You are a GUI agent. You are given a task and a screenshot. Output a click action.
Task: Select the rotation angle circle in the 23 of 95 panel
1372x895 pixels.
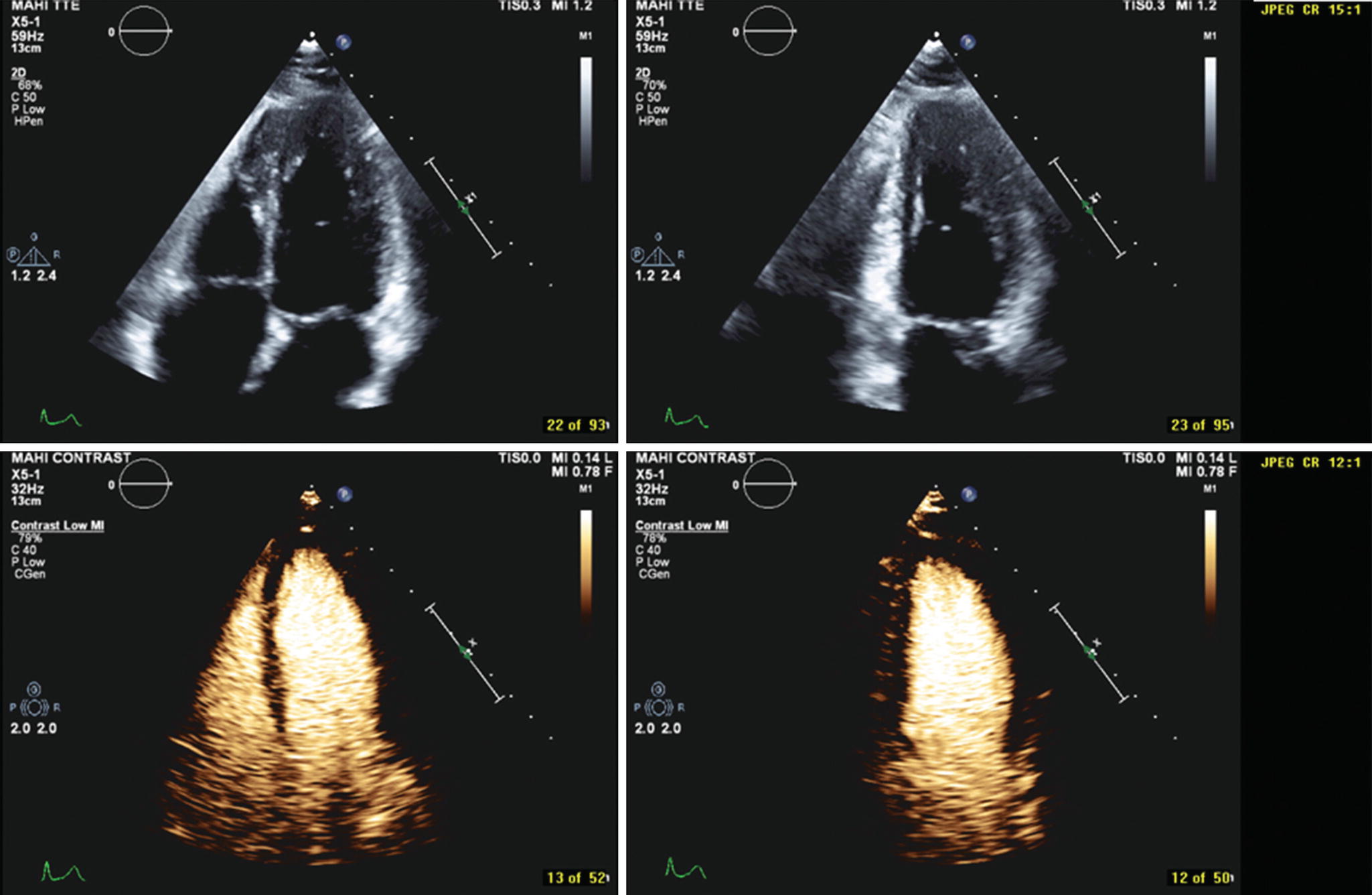[768, 31]
